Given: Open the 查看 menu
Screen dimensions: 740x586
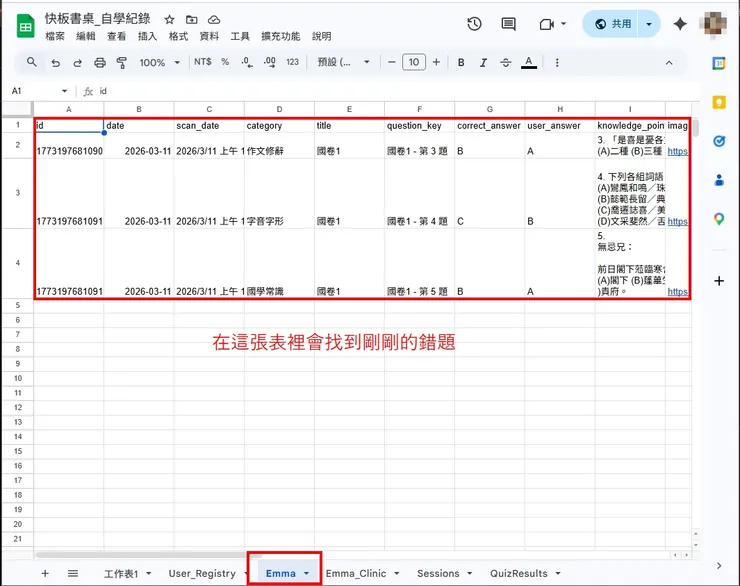Looking at the screenshot, I should [117, 36].
